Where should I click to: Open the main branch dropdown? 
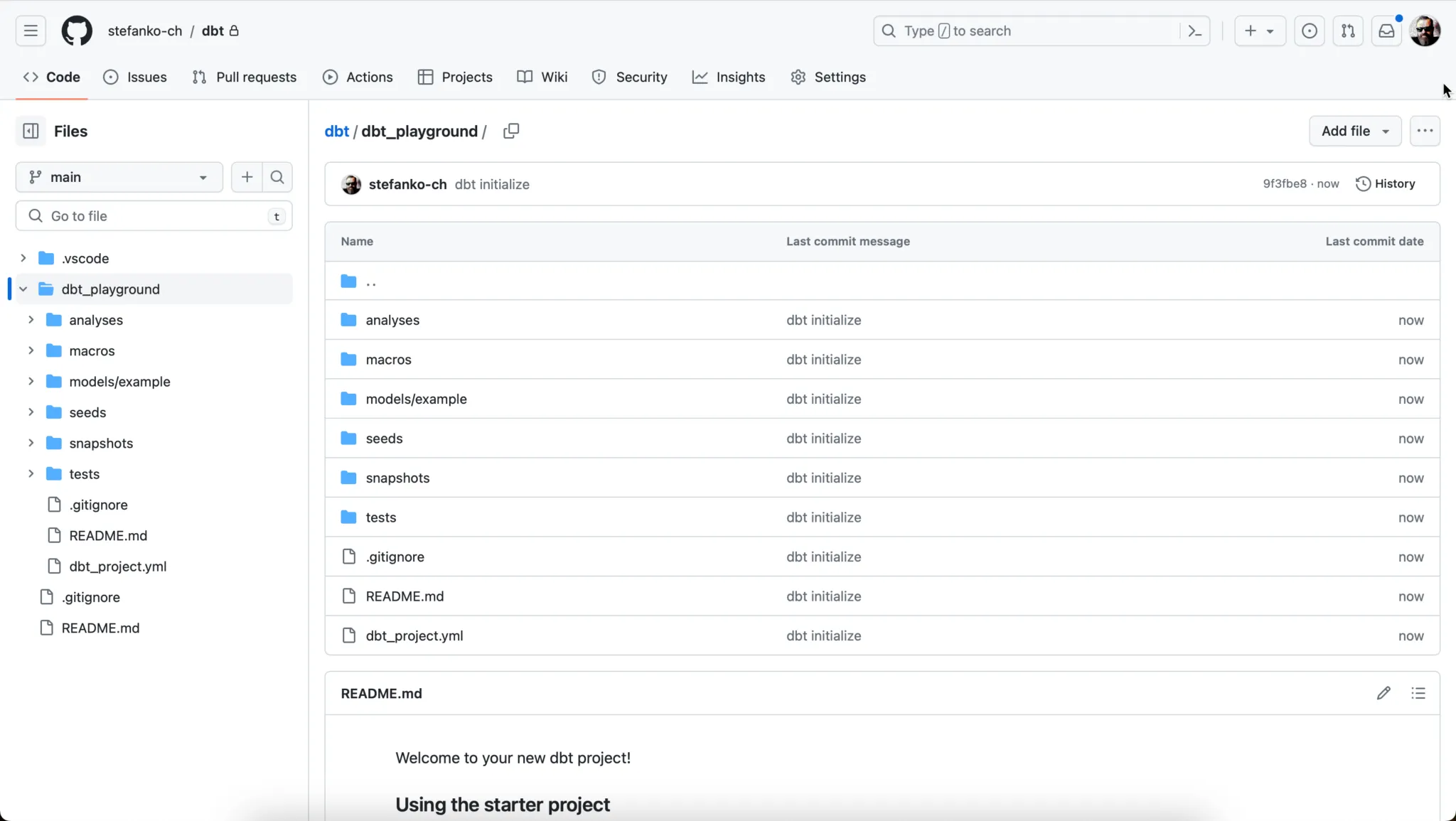[x=119, y=177]
